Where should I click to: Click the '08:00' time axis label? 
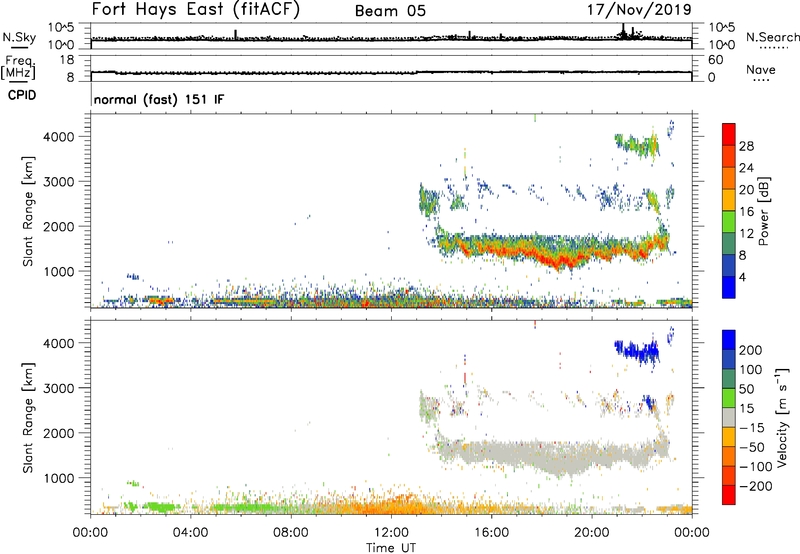click(291, 533)
